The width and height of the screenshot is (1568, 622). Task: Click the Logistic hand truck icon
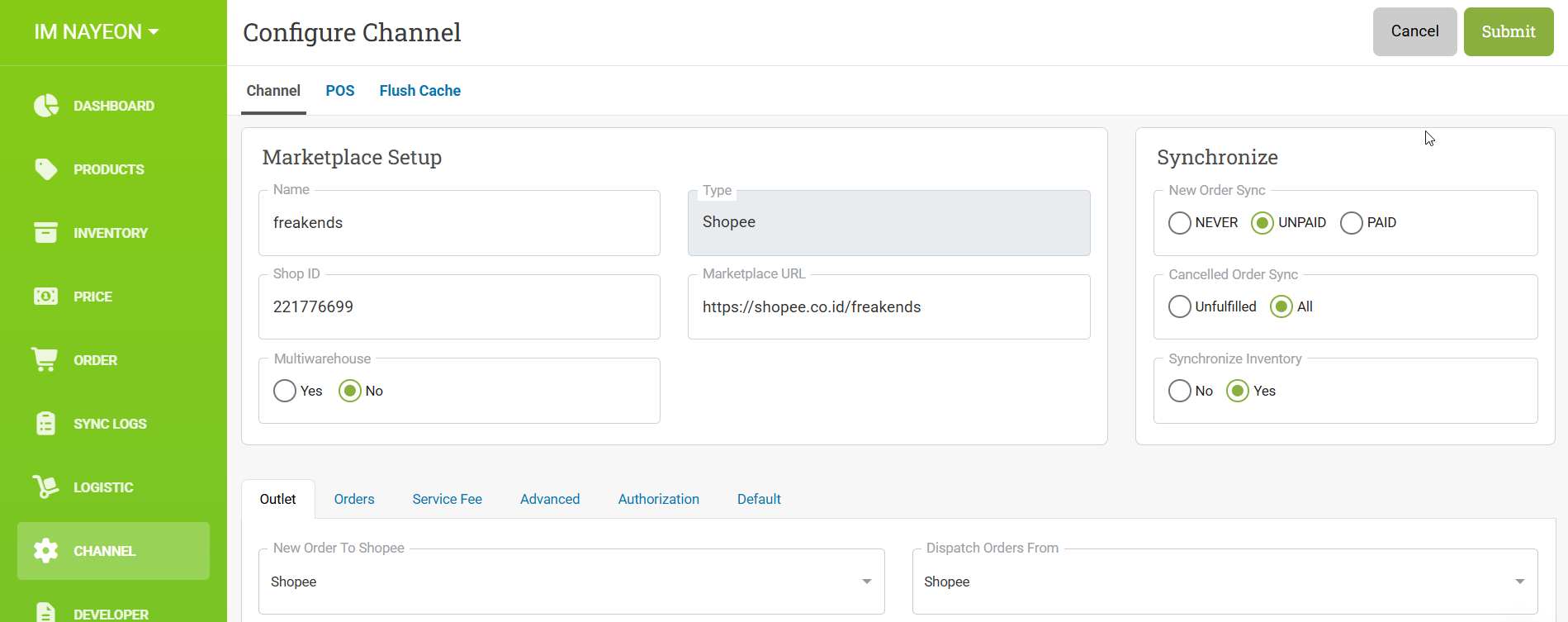pyautogui.click(x=45, y=487)
